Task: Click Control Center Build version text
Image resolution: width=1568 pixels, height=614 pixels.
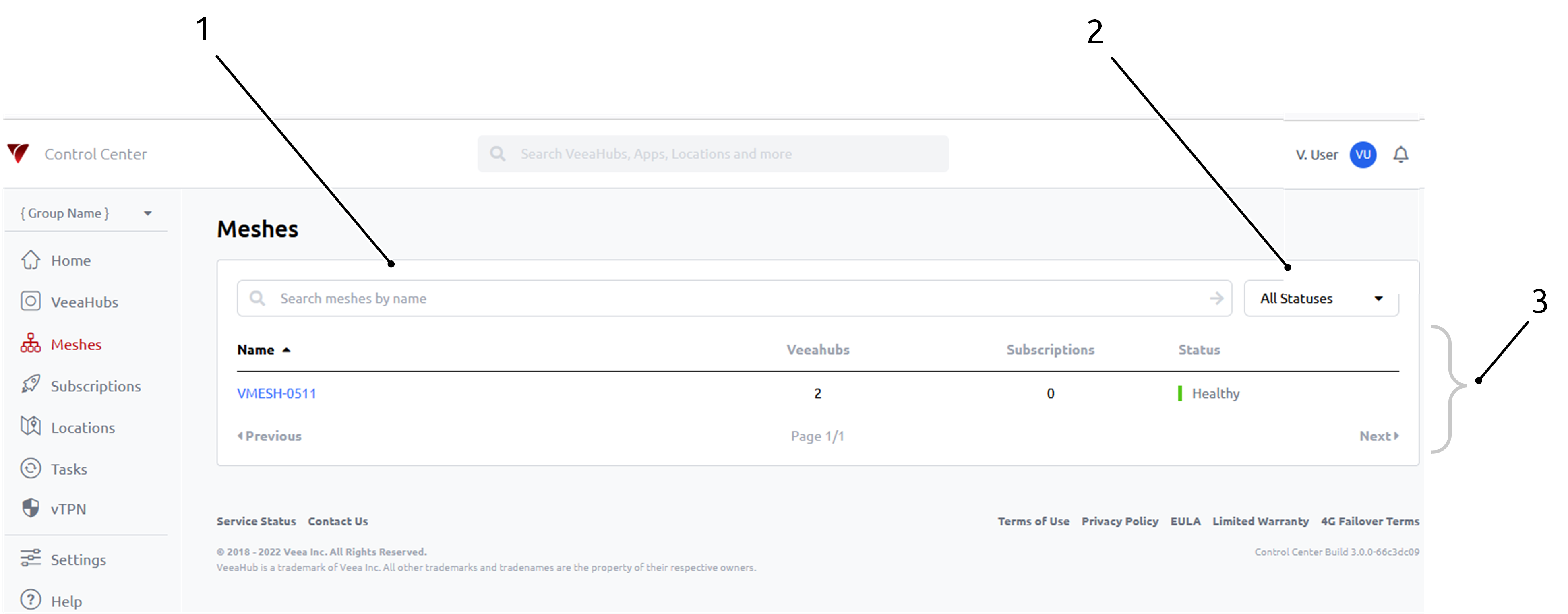Action: [1337, 551]
